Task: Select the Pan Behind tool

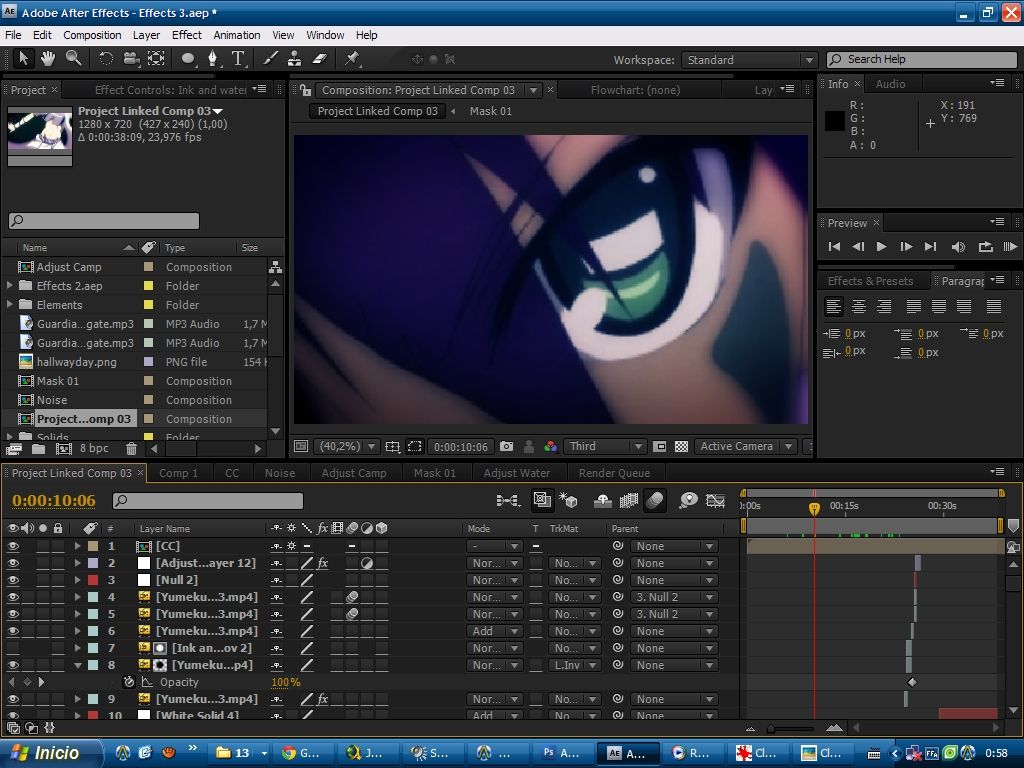Action: 156,59
